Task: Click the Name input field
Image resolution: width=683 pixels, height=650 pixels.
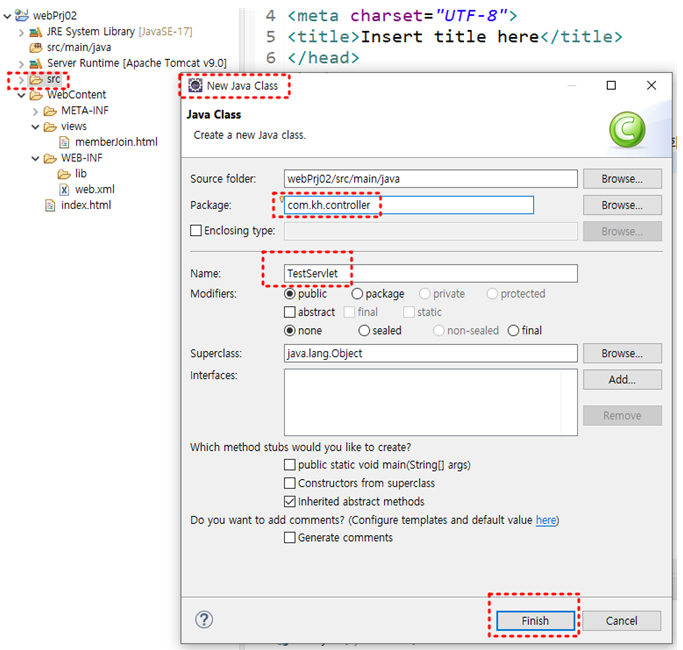Action: point(431,273)
